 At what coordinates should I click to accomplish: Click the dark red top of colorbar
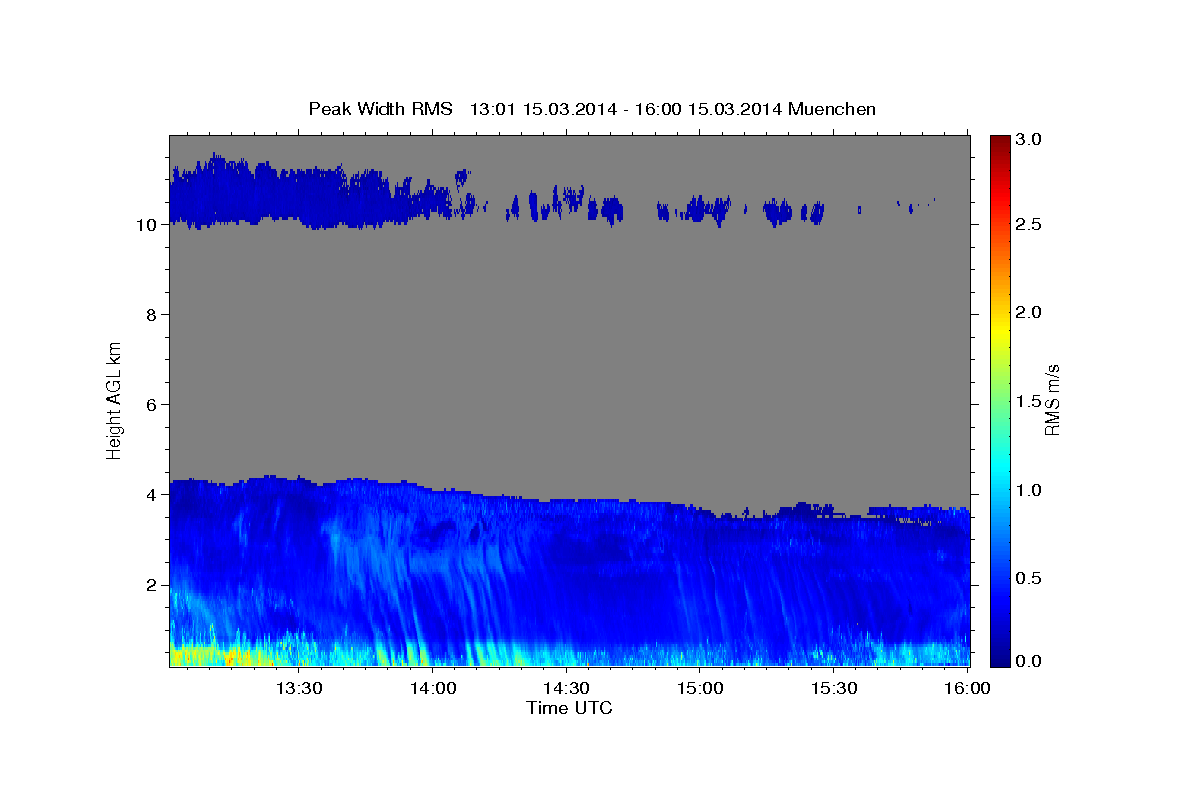coord(999,142)
